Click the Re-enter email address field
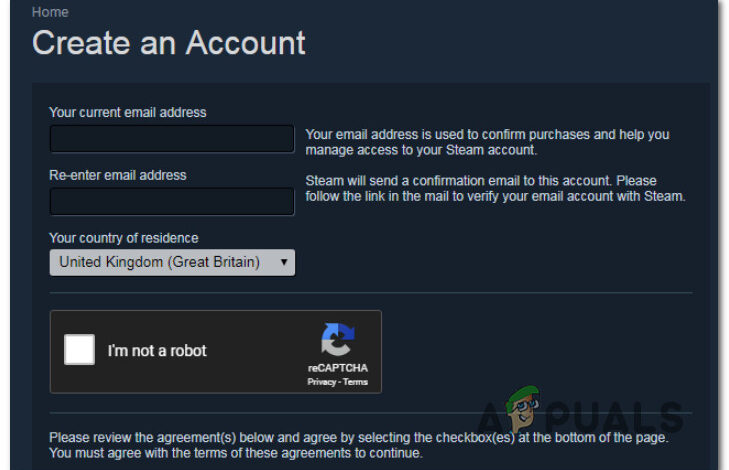Viewport: 729px width, 470px height. point(172,201)
